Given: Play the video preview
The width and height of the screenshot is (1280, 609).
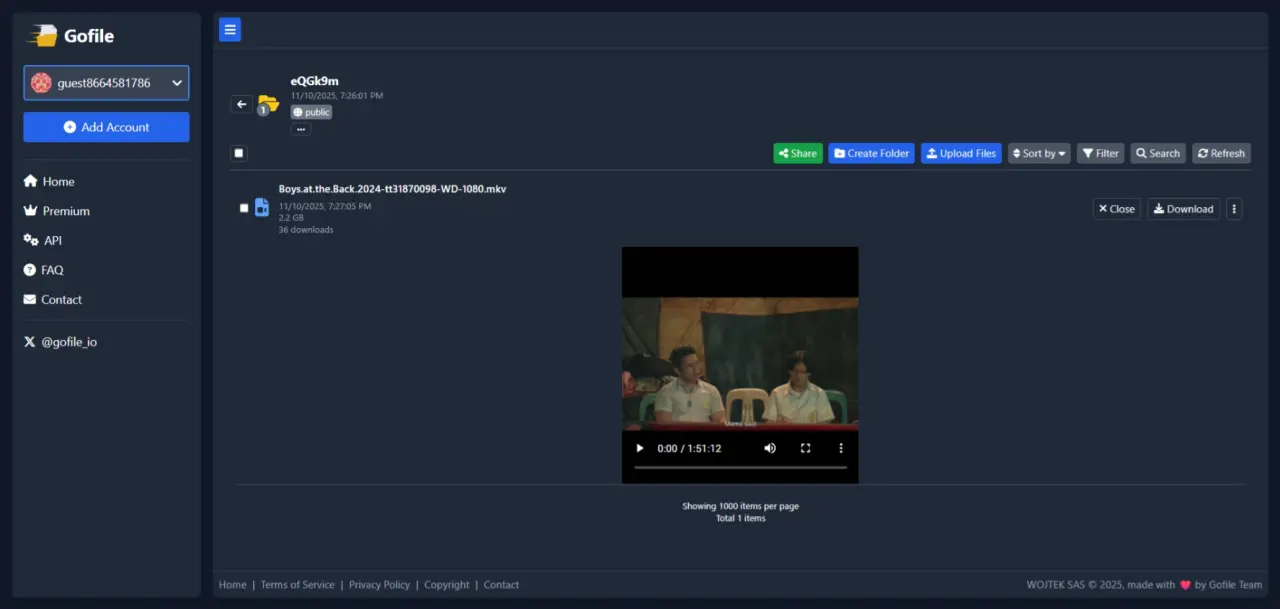Looking at the screenshot, I should 640,448.
